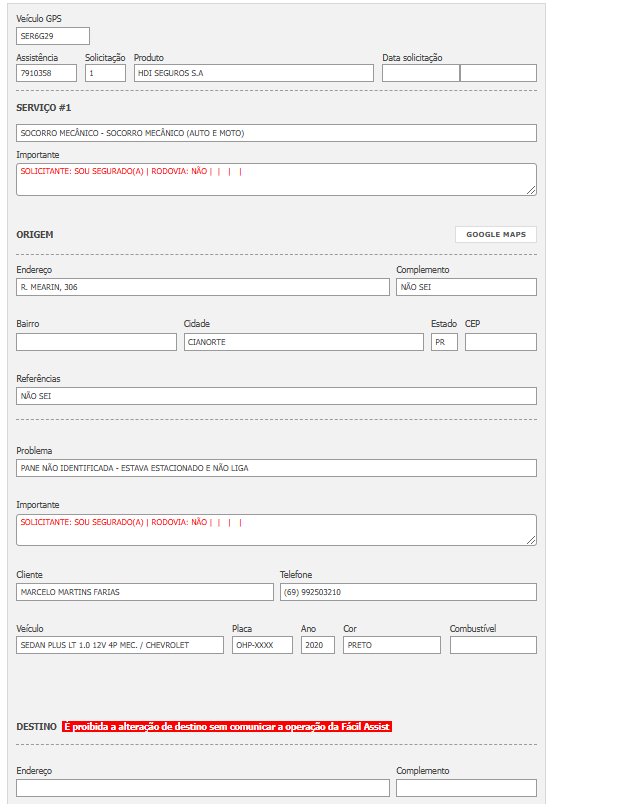The height and width of the screenshot is (804, 633).
Task: Focus the Cliente name field
Action: [x=145, y=592]
